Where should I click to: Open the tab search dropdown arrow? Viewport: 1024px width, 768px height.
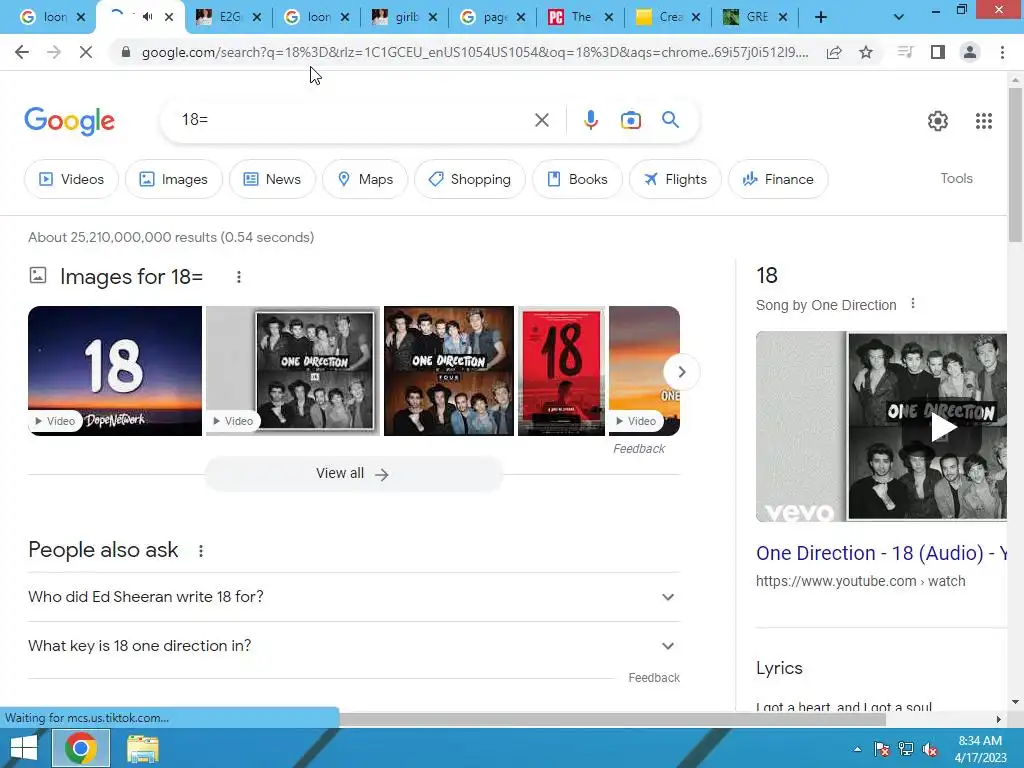(x=899, y=17)
